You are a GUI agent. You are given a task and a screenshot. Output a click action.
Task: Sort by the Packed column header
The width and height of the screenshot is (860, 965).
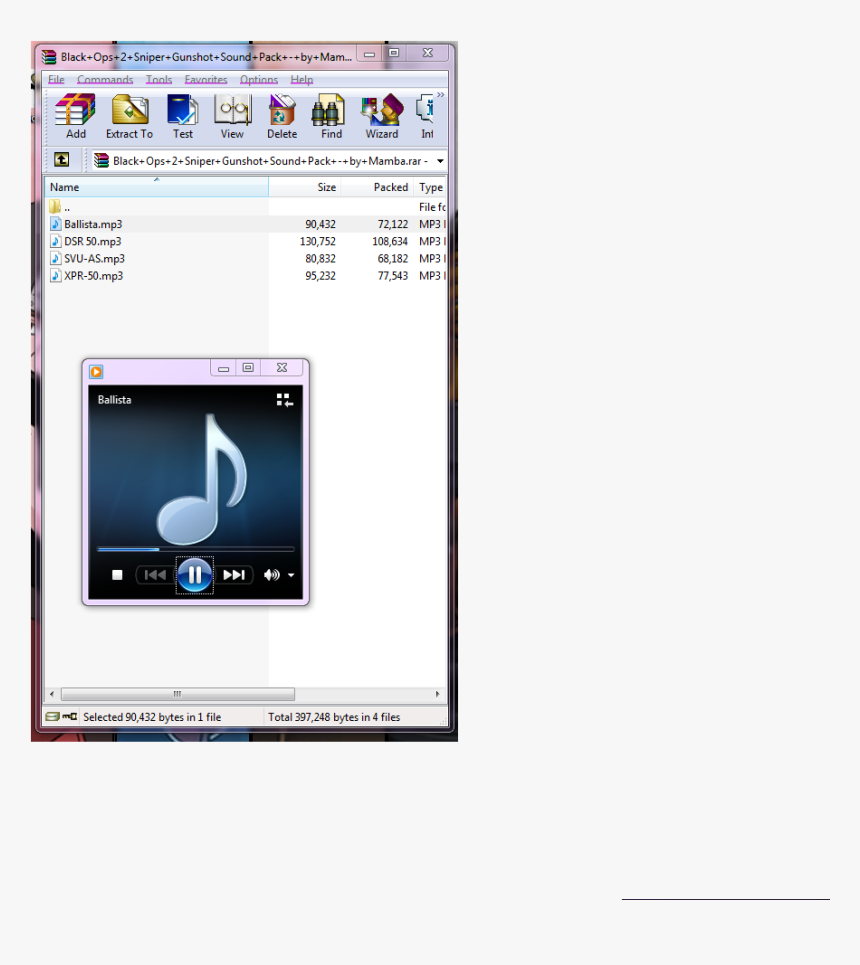click(x=376, y=187)
